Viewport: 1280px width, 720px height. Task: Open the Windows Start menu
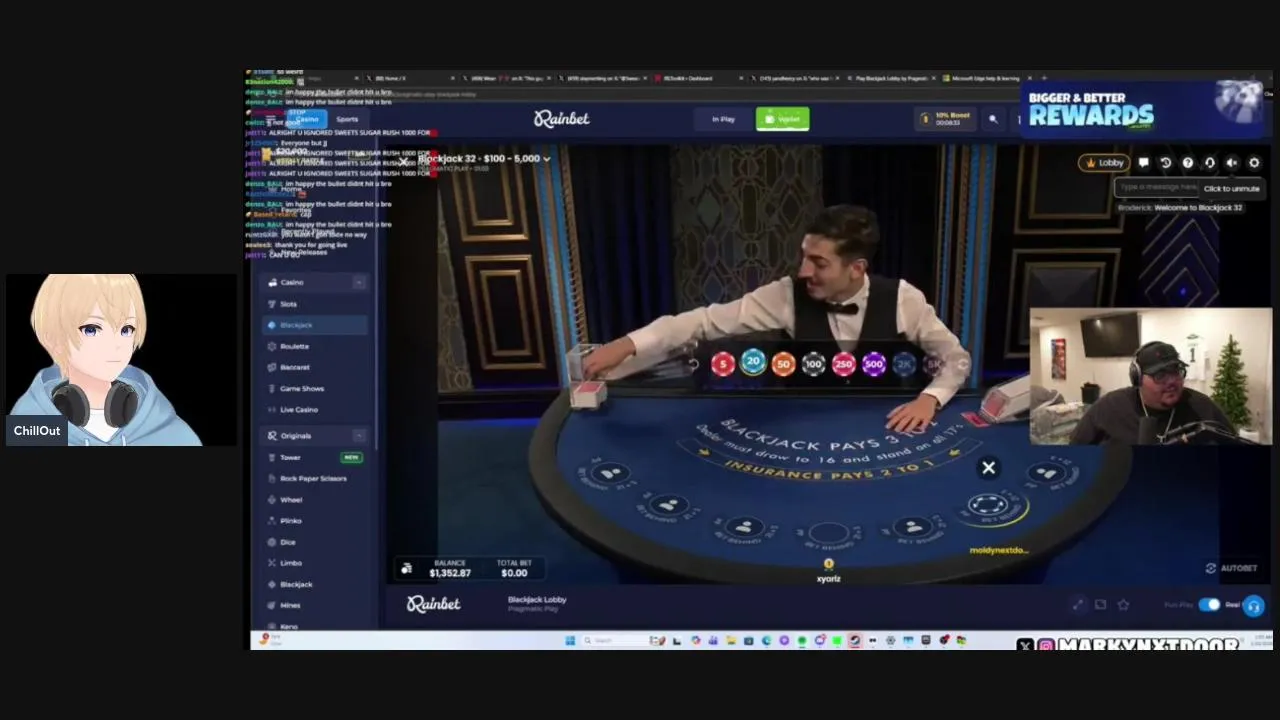[x=570, y=640]
